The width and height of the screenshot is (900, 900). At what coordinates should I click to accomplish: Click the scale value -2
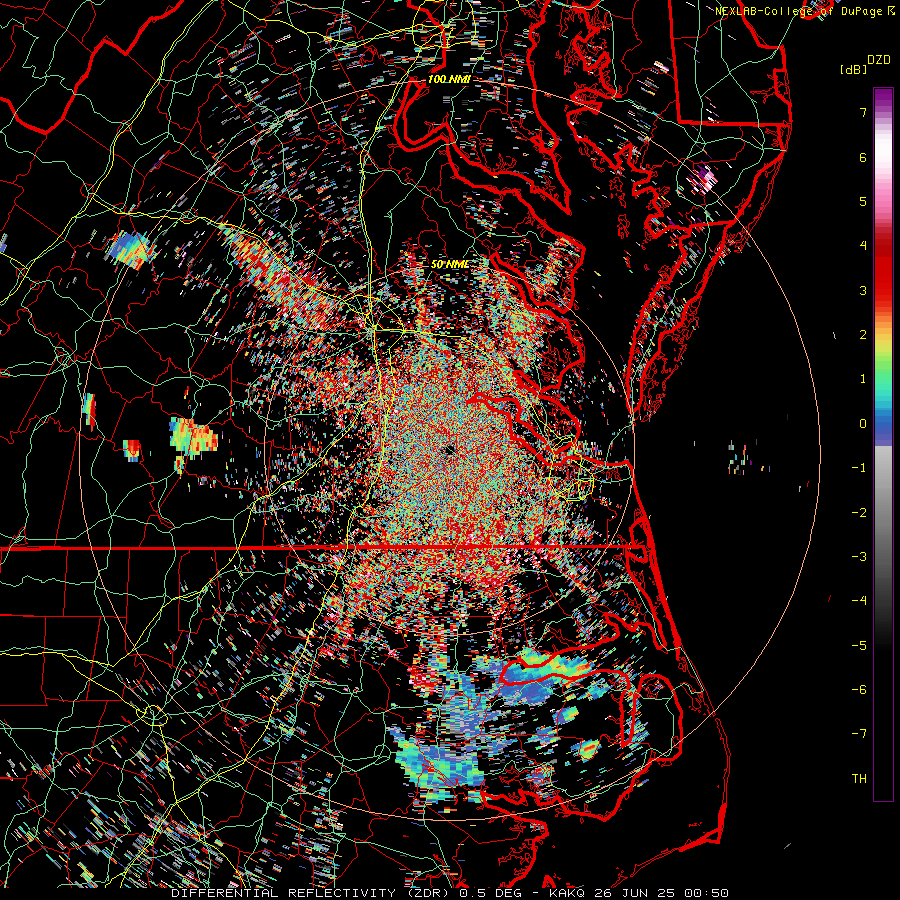(859, 513)
